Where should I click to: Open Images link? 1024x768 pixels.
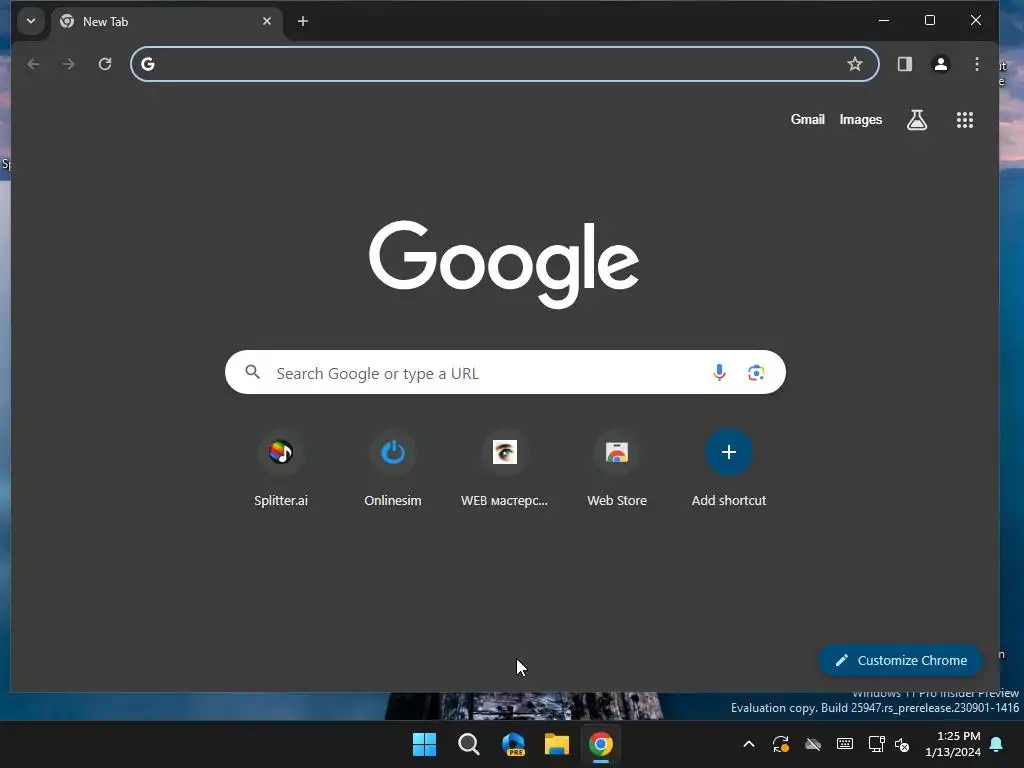[860, 120]
